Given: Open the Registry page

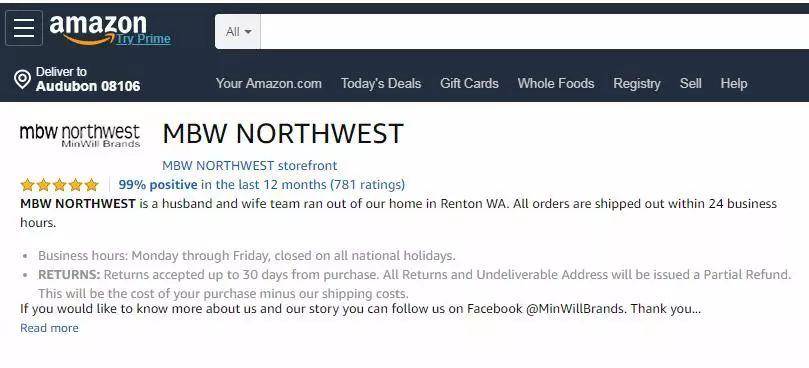Looking at the screenshot, I should [x=637, y=84].
